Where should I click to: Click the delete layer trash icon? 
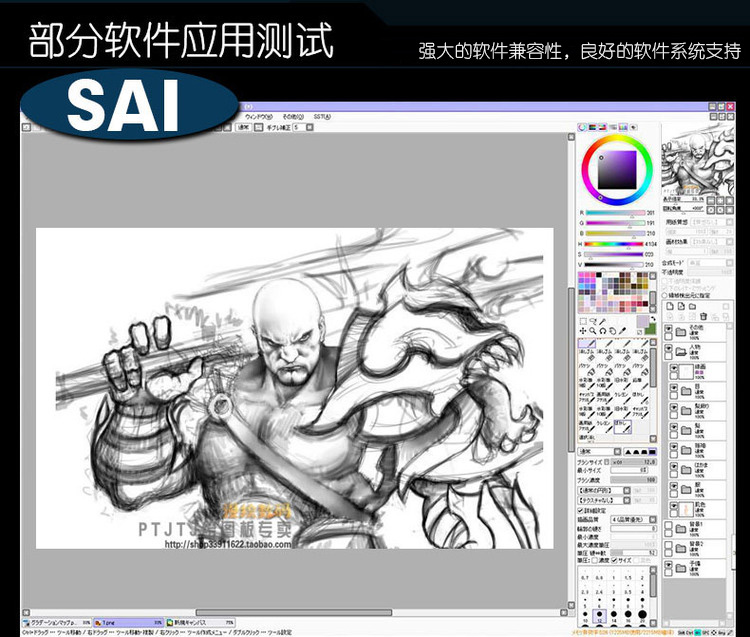coord(704,317)
